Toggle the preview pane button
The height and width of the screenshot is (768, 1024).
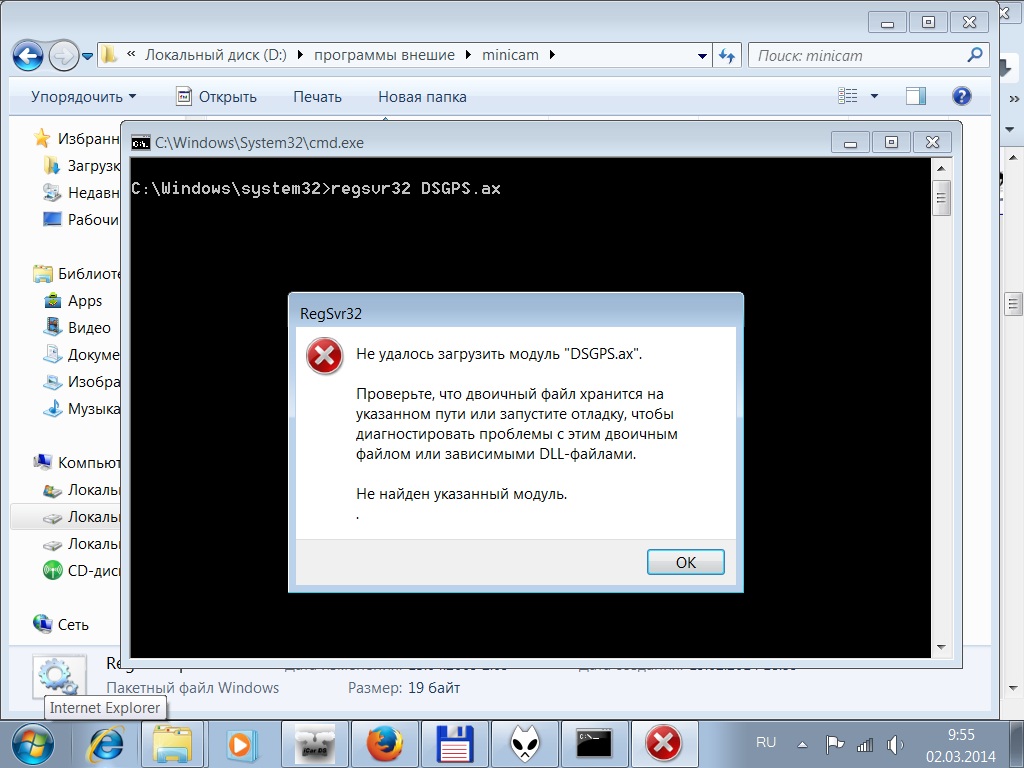[x=915, y=96]
